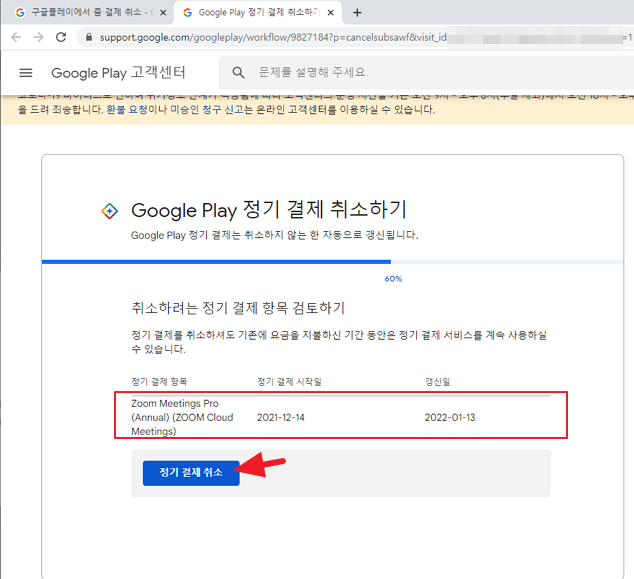
Task: Click the address bar URL
Action: [x=273, y=37]
